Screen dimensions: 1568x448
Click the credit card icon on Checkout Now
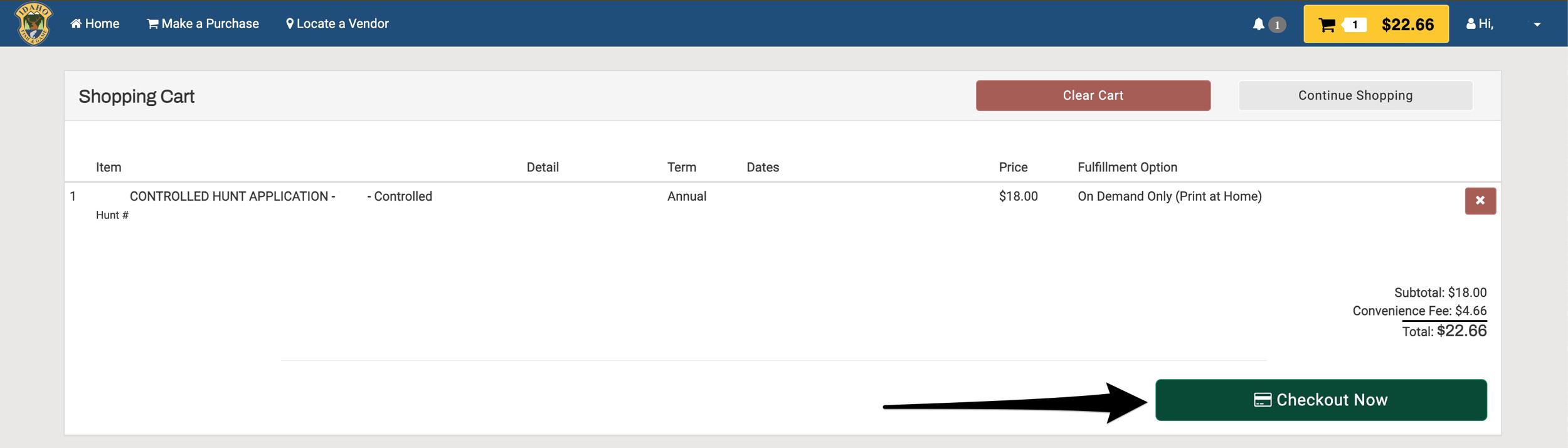click(1262, 400)
